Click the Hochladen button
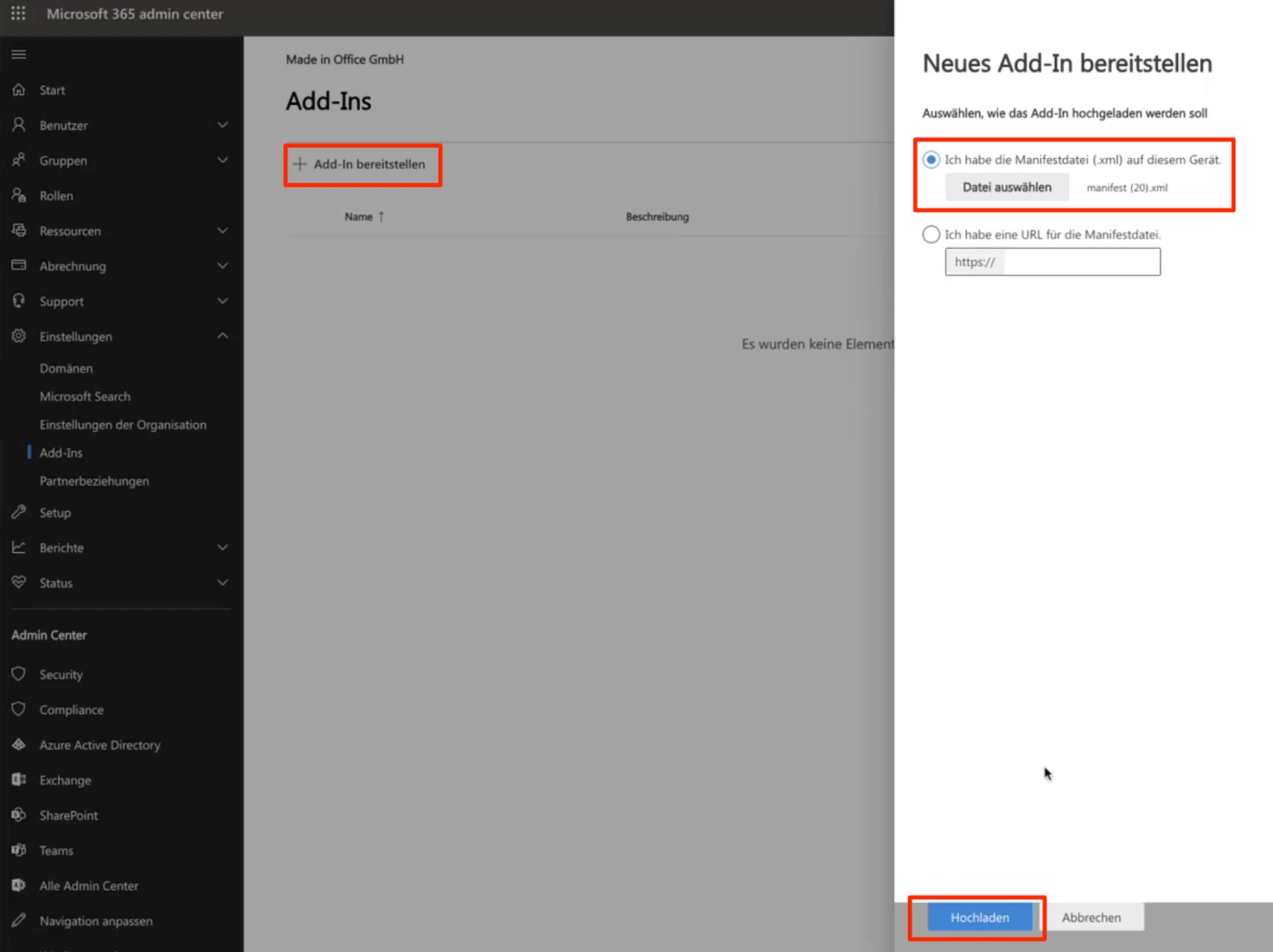1273x952 pixels. [x=979, y=917]
